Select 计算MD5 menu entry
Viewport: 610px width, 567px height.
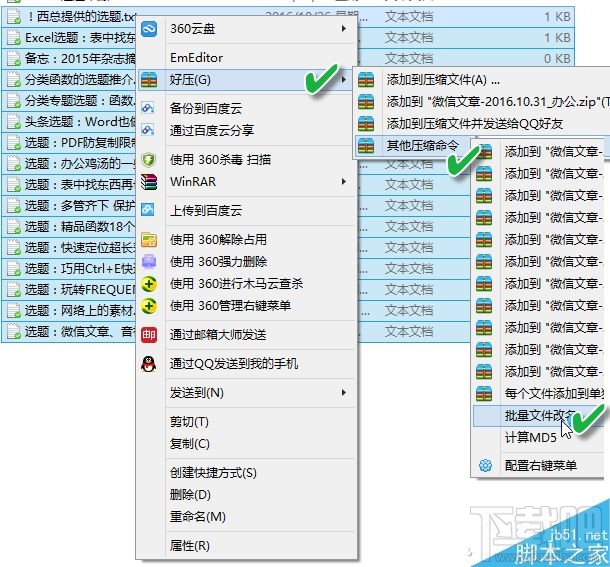point(531,438)
